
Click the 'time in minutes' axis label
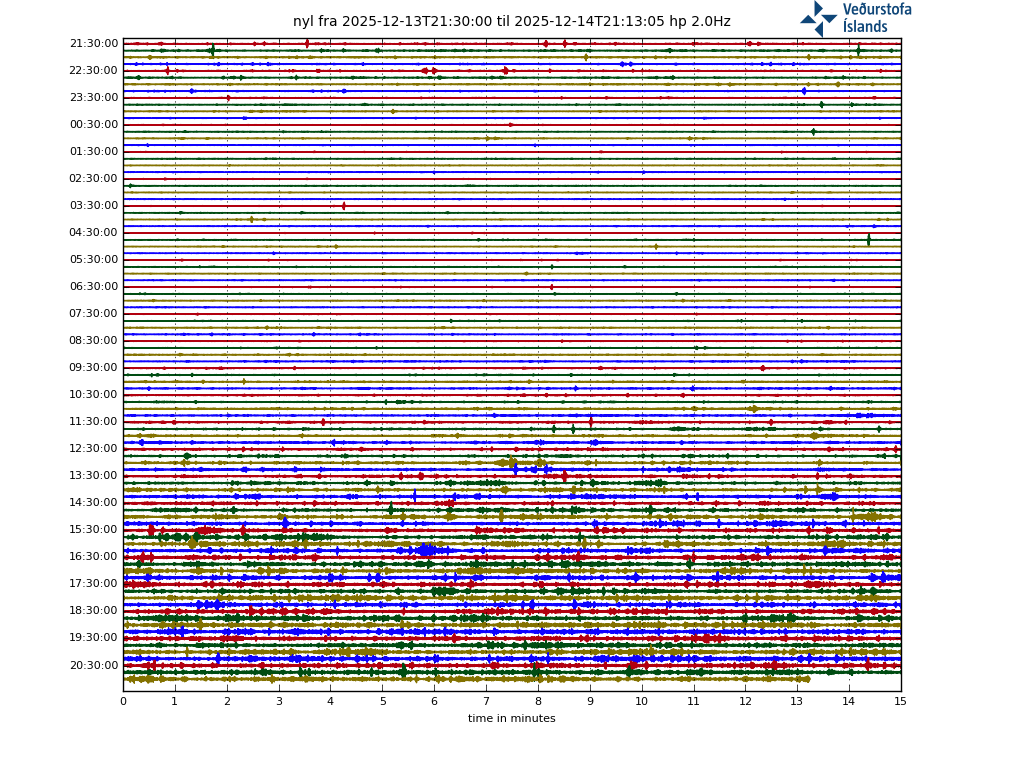coord(511,718)
